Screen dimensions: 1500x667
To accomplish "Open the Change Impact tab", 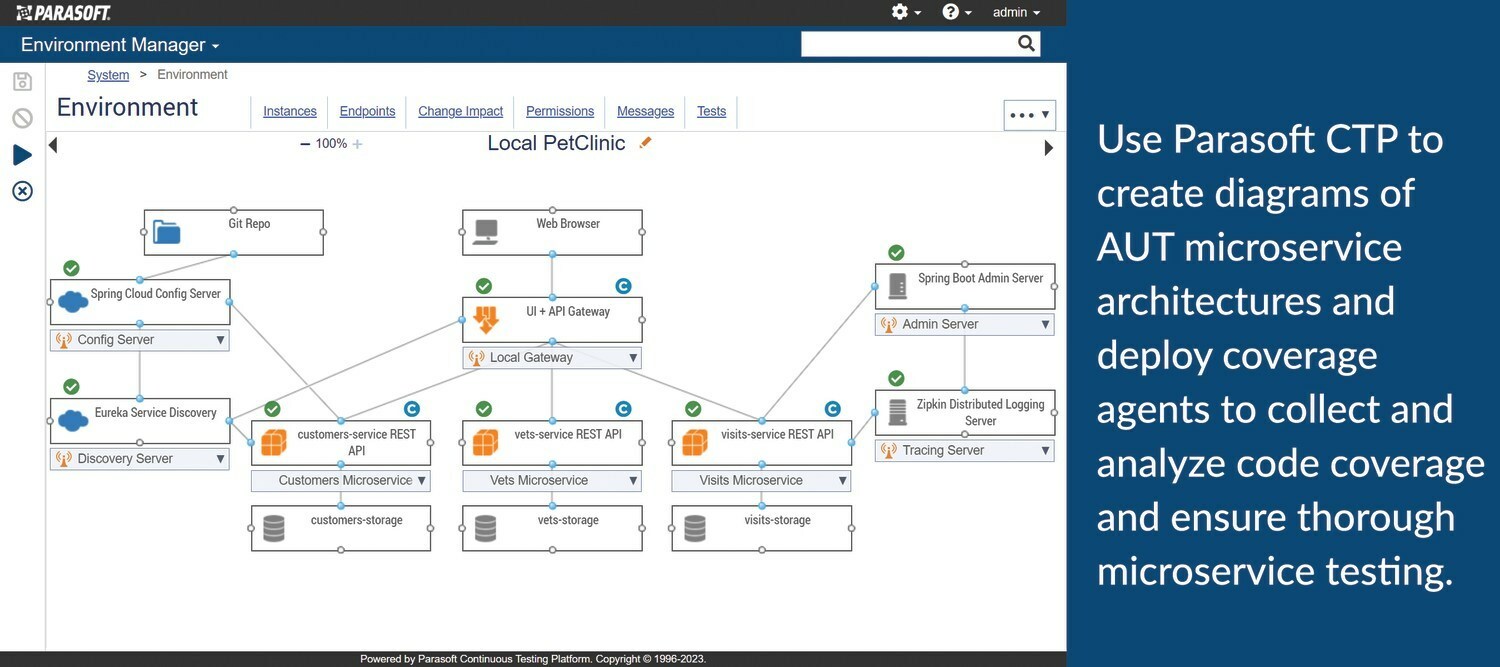I will point(460,111).
